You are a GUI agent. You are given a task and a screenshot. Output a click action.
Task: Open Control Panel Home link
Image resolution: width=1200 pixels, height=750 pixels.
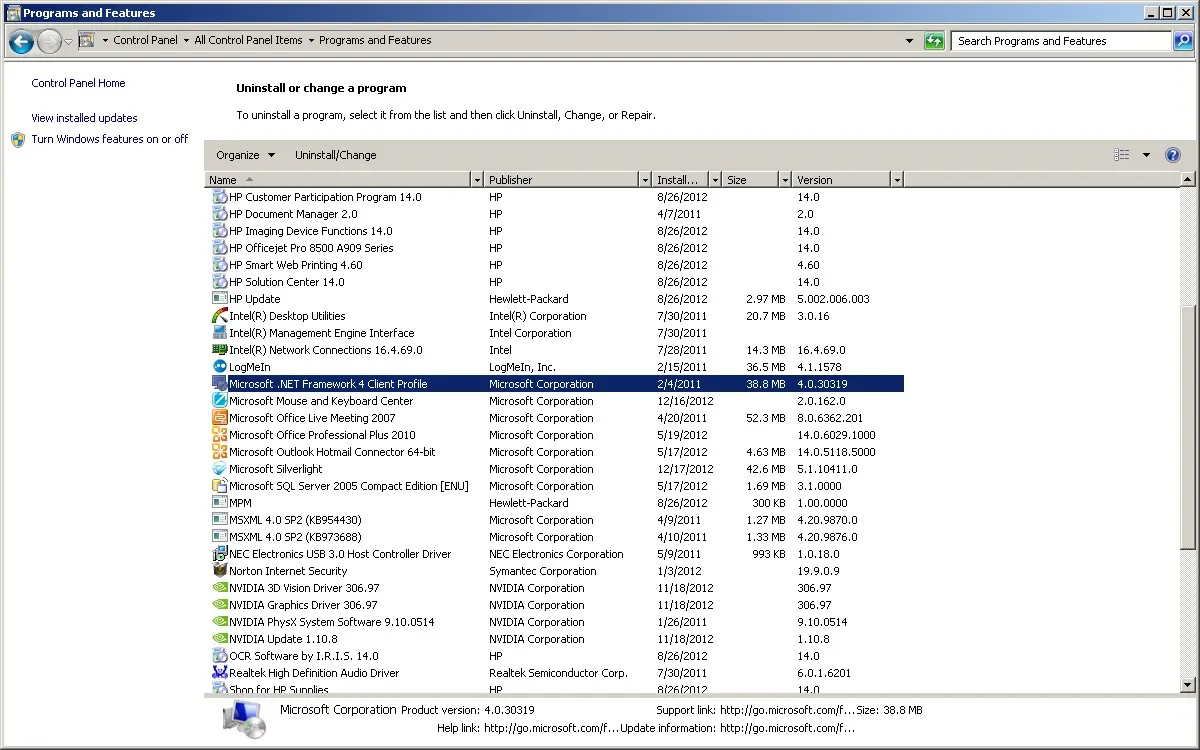pyautogui.click(x=79, y=84)
